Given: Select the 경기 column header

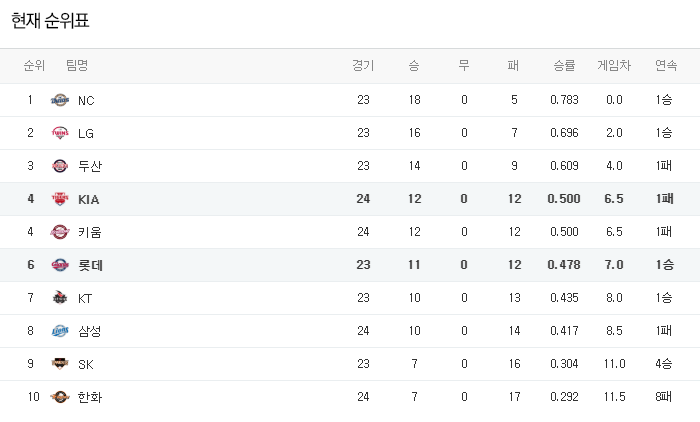Looking at the screenshot, I should pos(363,66).
